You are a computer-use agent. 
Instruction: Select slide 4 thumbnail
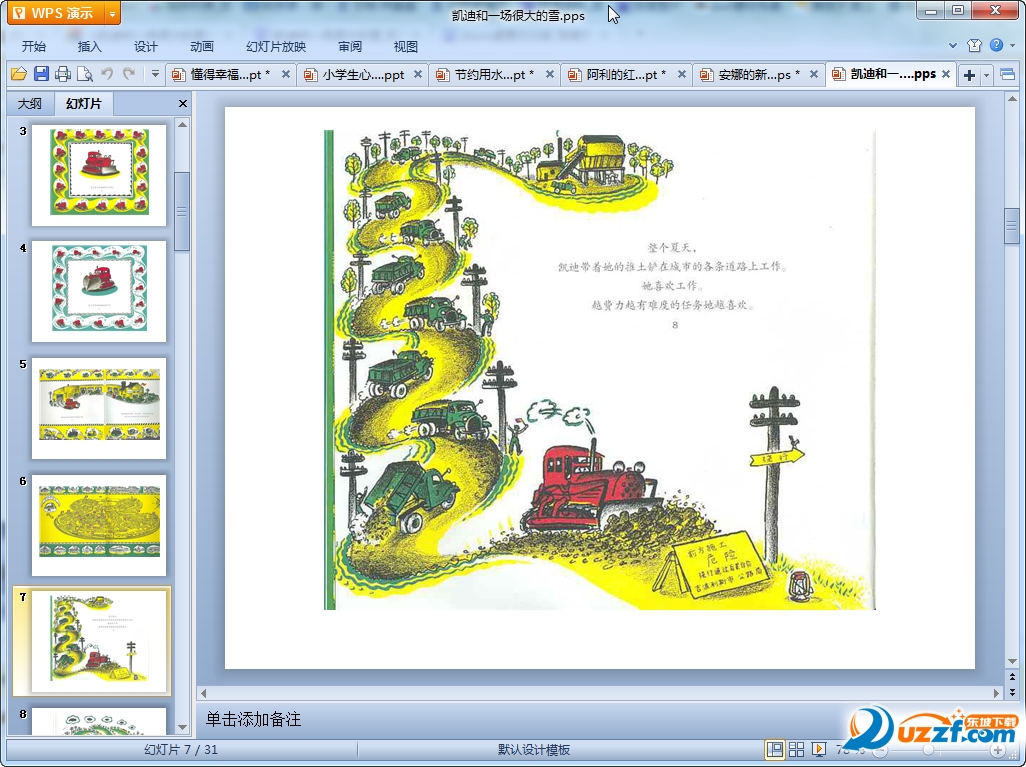coord(99,289)
